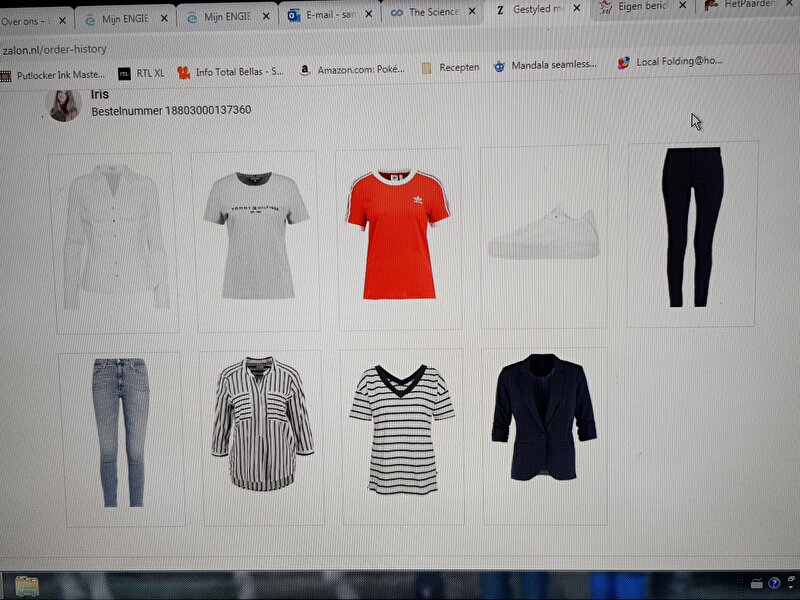Switch to The Science browser tab

(428, 13)
